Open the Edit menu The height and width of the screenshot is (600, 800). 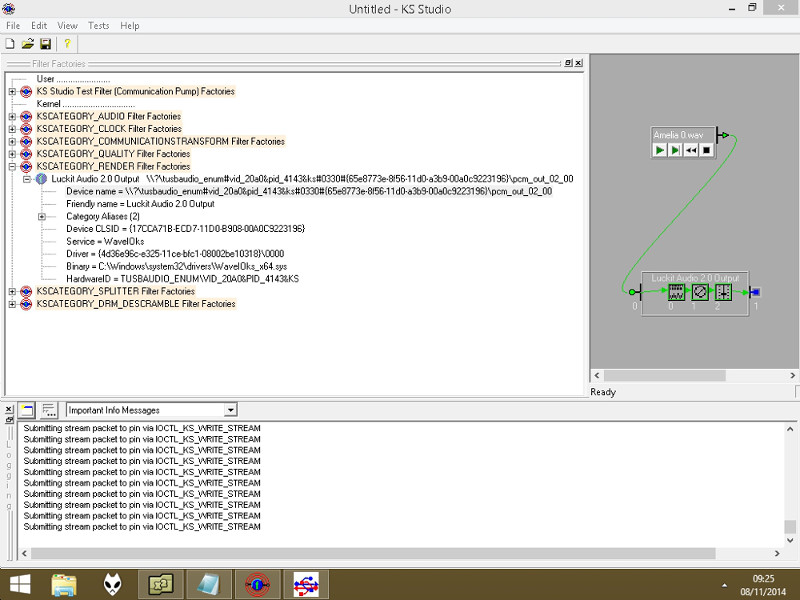pyautogui.click(x=39, y=26)
